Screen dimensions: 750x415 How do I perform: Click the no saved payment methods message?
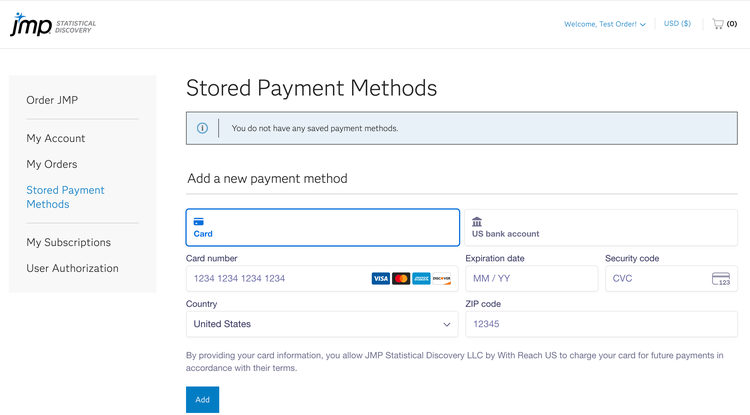click(315, 128)
